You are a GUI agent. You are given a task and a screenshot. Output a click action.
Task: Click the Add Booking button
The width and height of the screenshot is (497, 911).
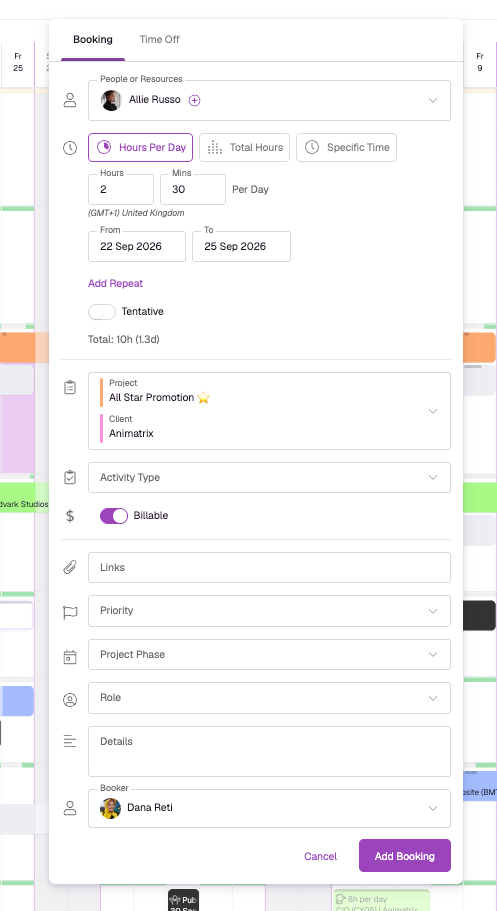pyautogui.click(x=405, y=856)
